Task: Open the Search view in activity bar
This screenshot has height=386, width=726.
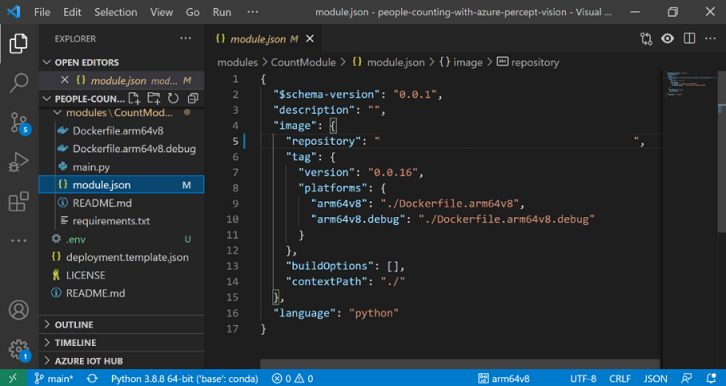Action: click(x=19, y=83)
